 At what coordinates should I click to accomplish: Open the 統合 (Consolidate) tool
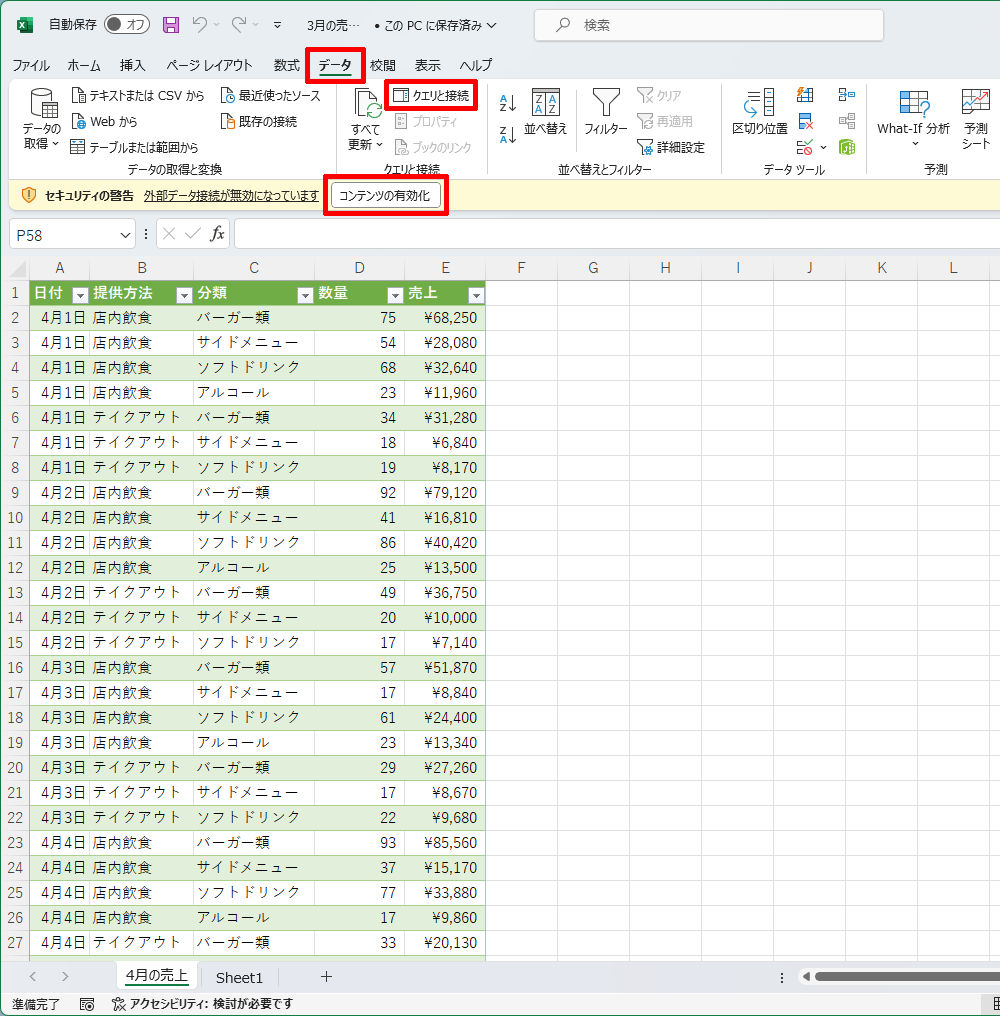pyautogui.click(x=848, y=95)
